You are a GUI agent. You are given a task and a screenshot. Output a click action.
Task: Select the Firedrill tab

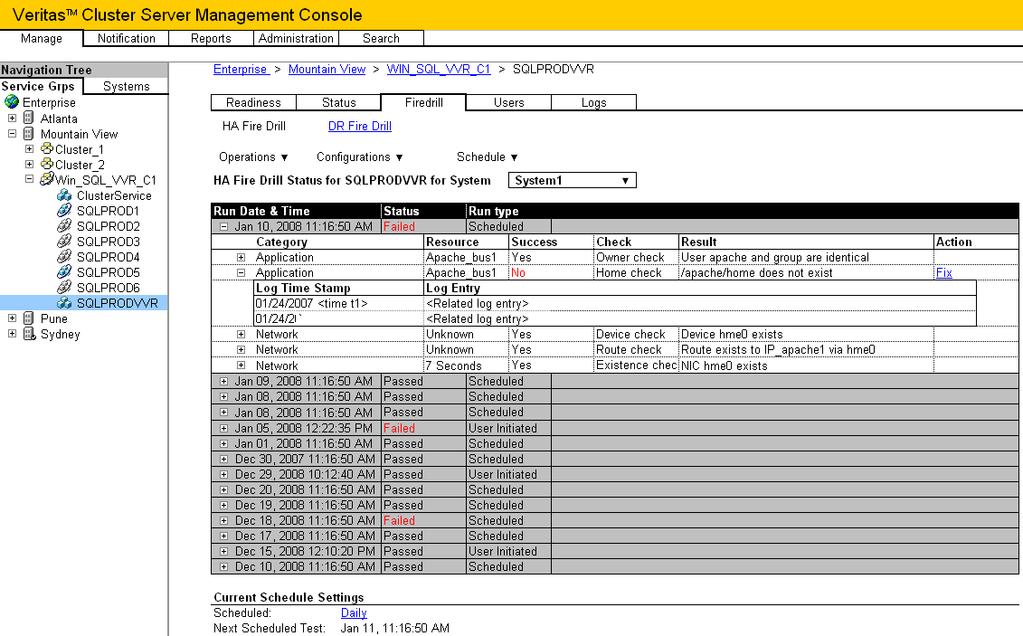(x=423, y=102)
